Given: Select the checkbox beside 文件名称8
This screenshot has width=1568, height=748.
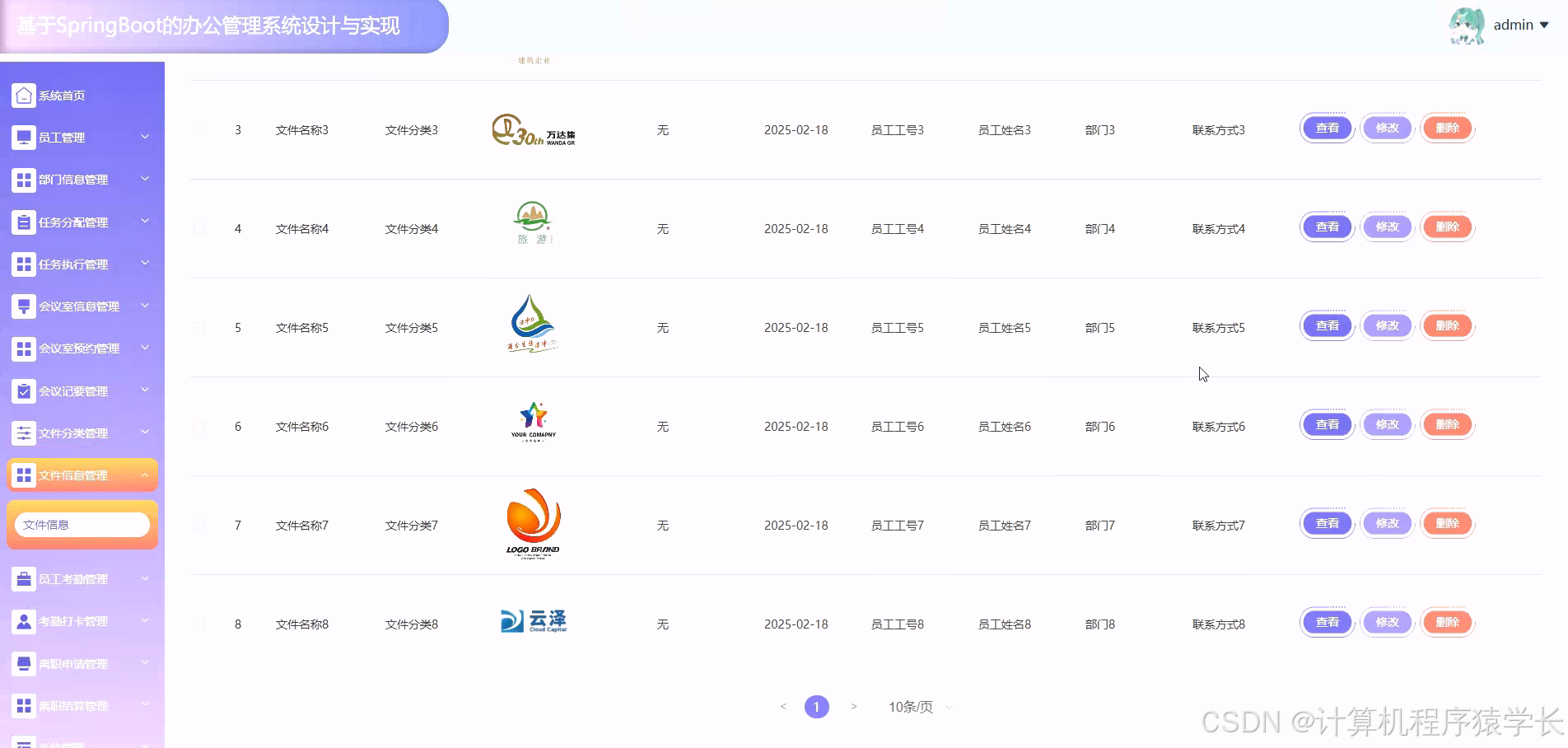Looking at the screenshot, I should pos(198,624).
